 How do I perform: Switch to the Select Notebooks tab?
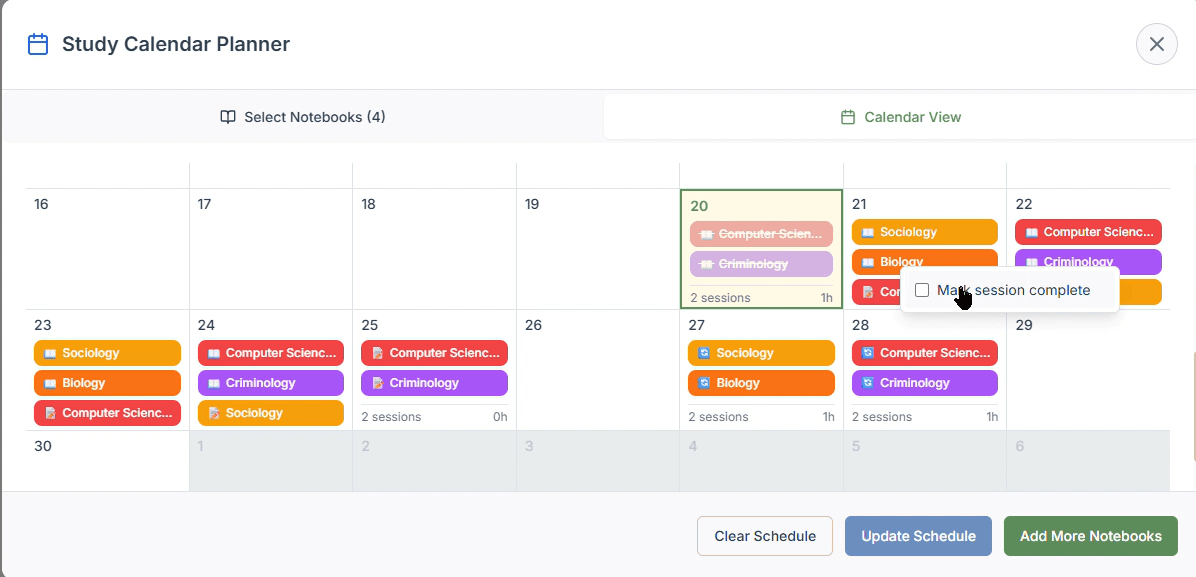click(x=301, y=116)
